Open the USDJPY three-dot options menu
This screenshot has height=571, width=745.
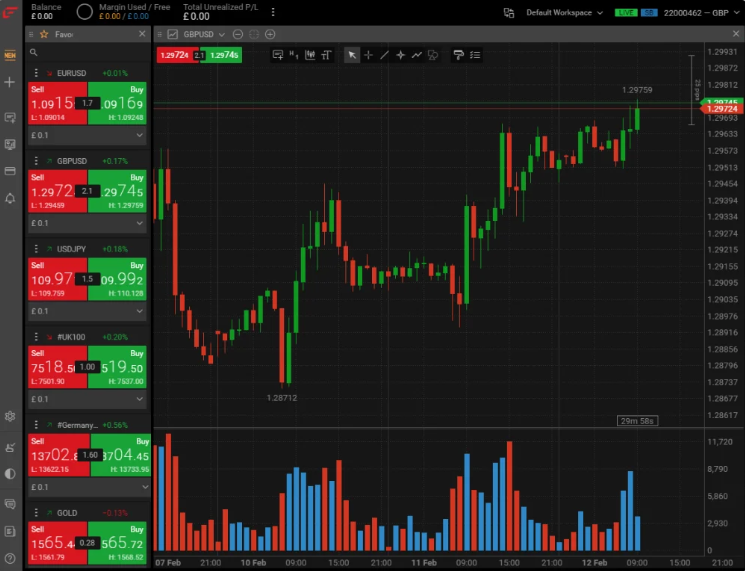[36, 248]
